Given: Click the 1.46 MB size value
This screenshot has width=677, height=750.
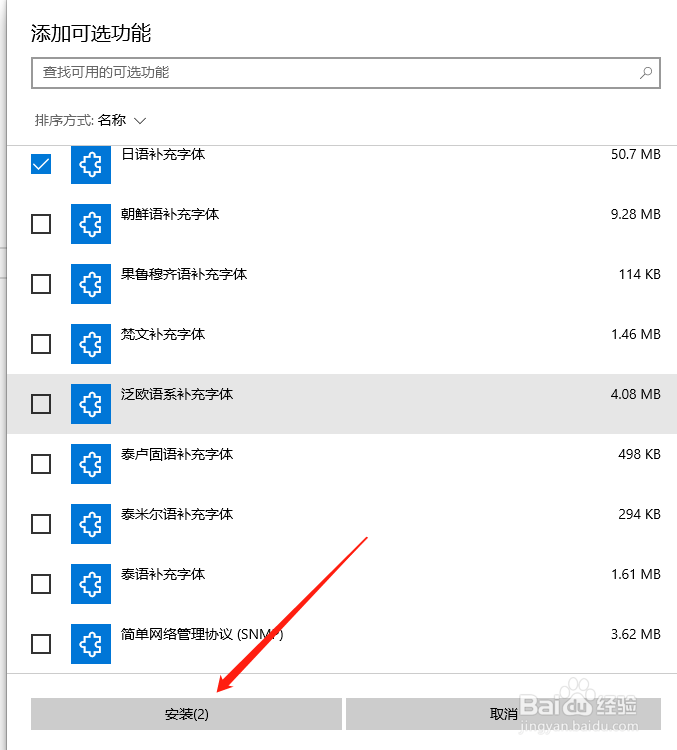Looking at the screenshot, I should click(x=636, y=334).
